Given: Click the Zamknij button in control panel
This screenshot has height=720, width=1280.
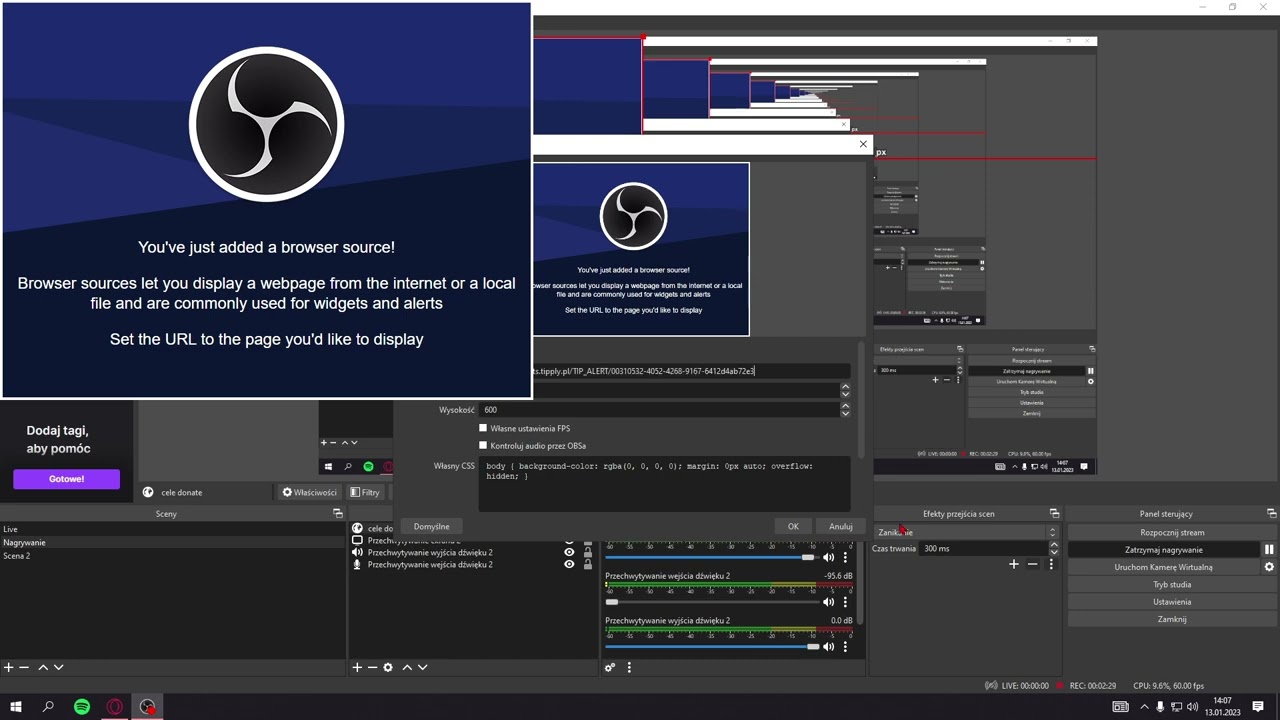Looking at the screenshot, I should pyautogui.click(x=1172, y=619).
